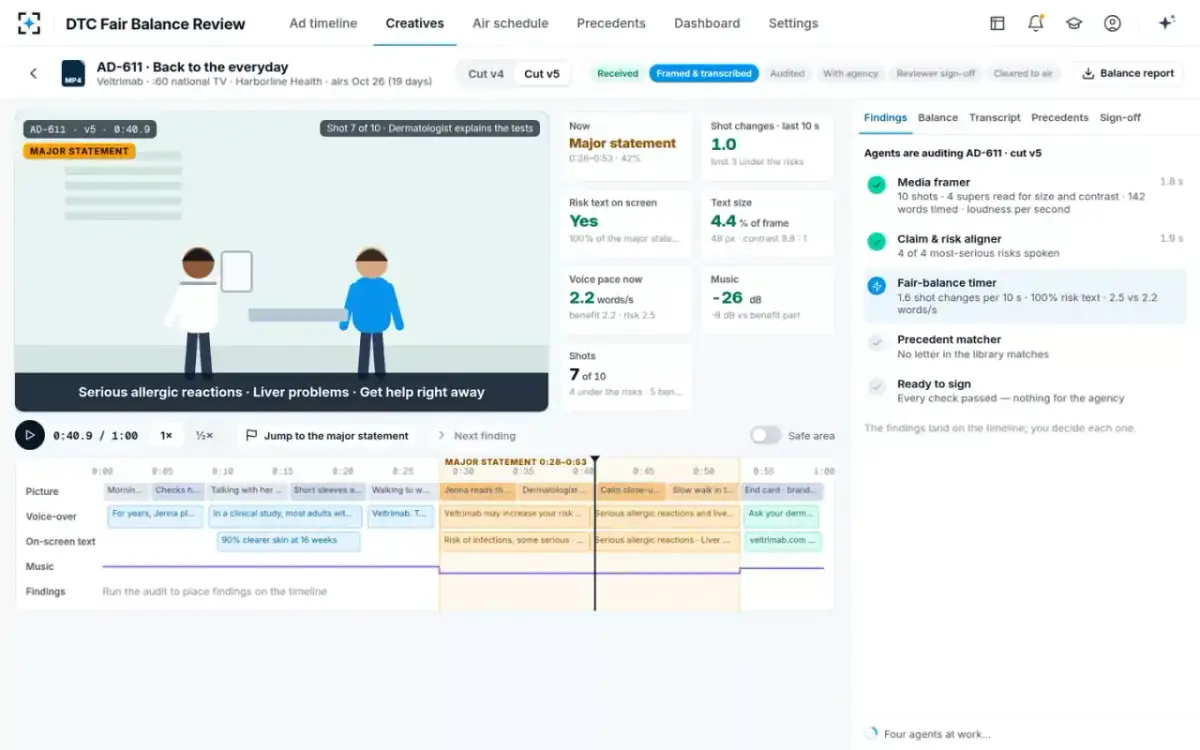The image size is (1200, 750).
Task: Click the Precedent matcher grey check icon
Action: pos(876,342)
